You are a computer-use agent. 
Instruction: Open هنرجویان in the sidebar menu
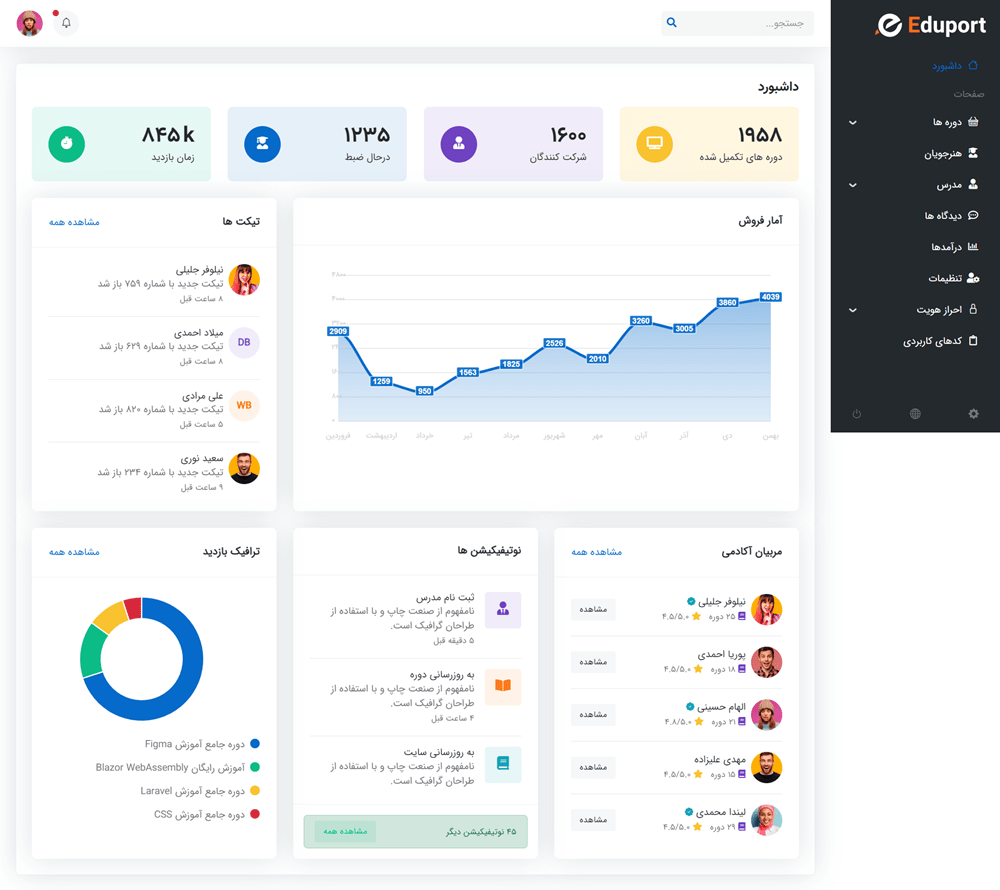[950, 154]
